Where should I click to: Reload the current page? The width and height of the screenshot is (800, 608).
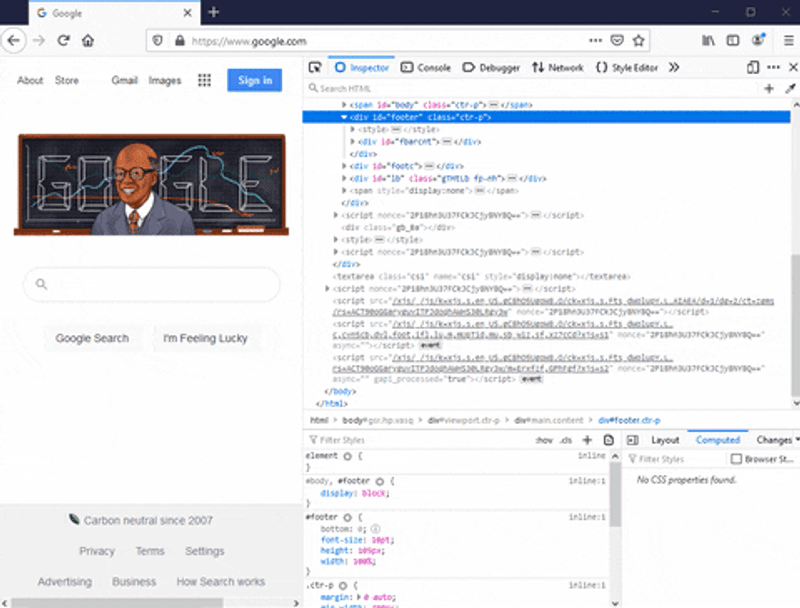tap(63, 40)
